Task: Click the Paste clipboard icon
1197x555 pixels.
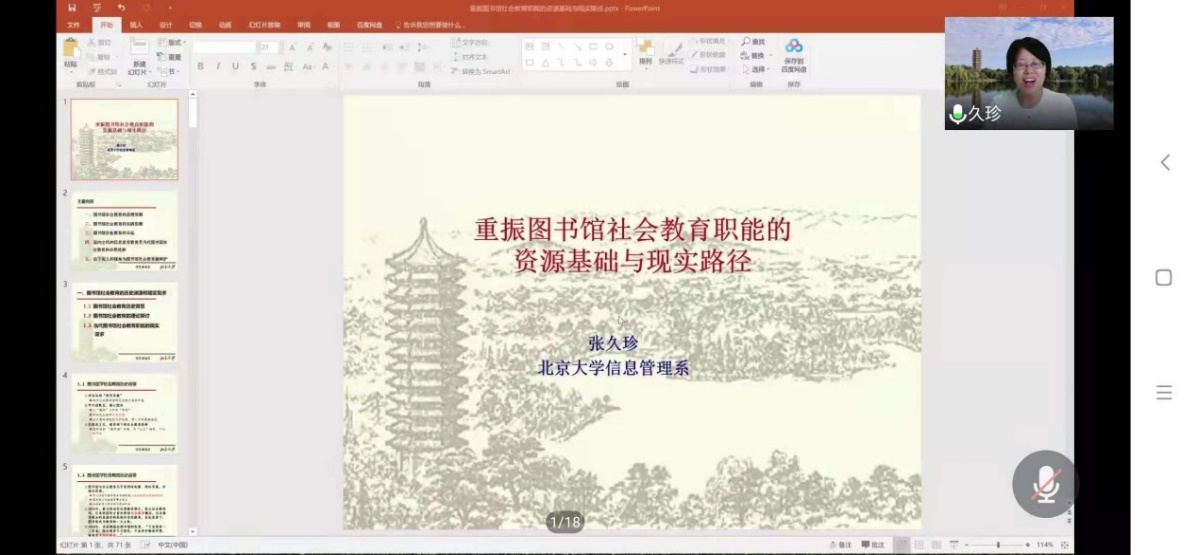Action: (71, 48)
